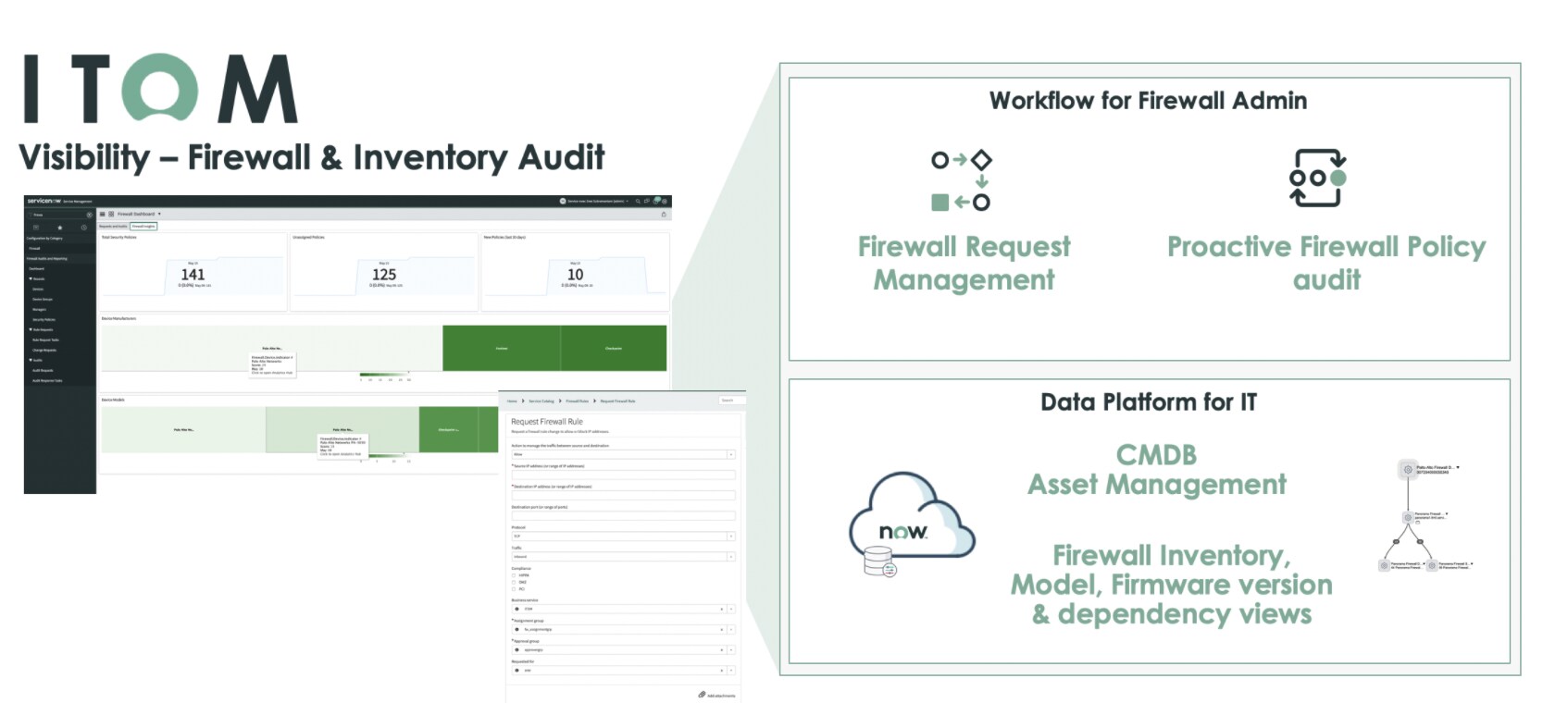Click the Checkpoint block in Device Manufacturers treemap
The height and width of the screenshot is (703, 1568).
pos(613,348)
